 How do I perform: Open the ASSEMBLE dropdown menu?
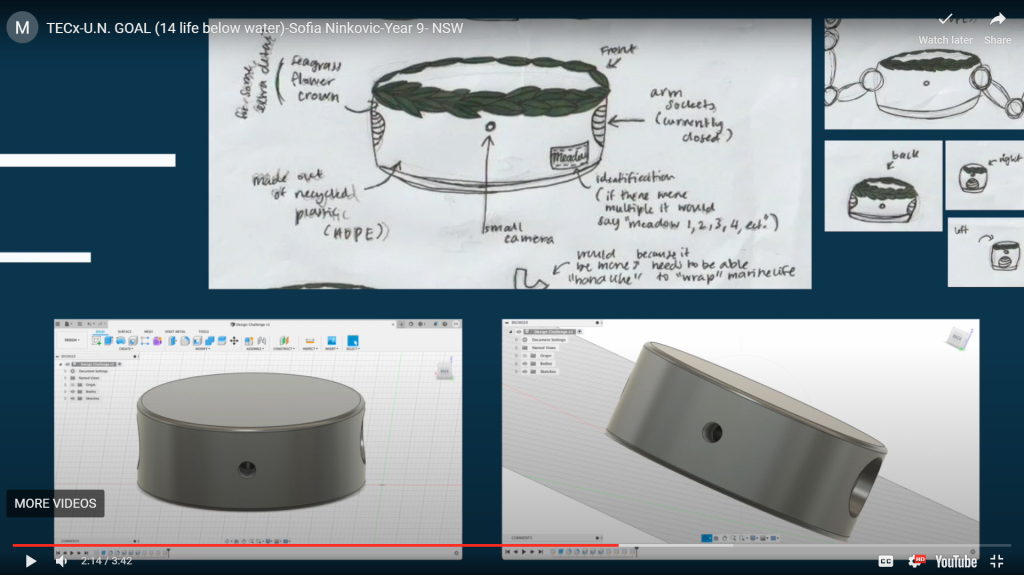[x=255, y=349]
